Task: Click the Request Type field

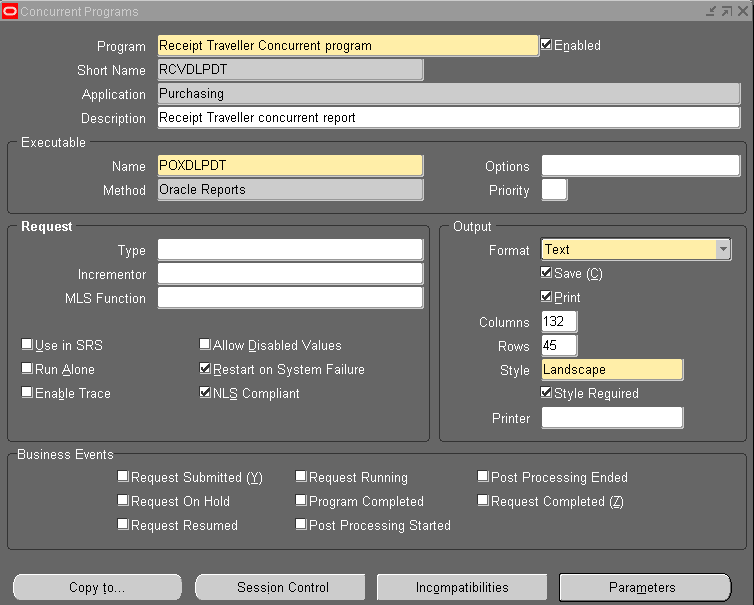Action: (x=290, y=250)
